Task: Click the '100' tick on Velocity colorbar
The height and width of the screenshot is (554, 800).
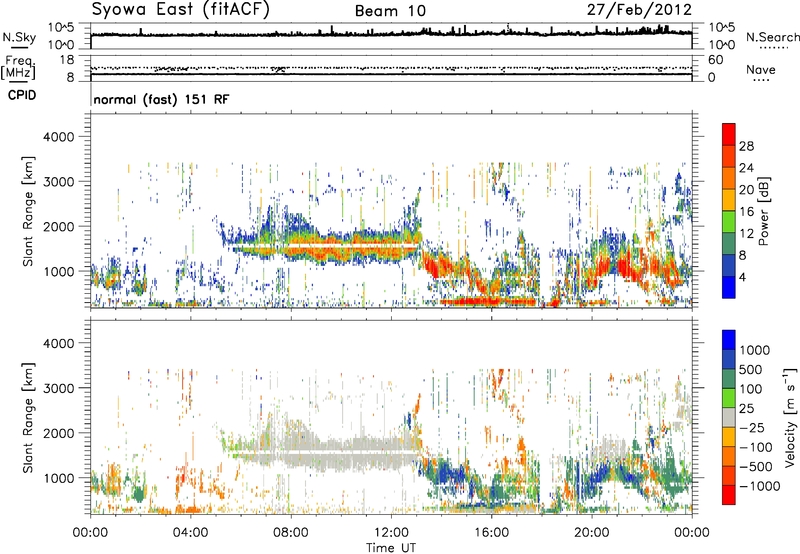Action: point(751,389)
